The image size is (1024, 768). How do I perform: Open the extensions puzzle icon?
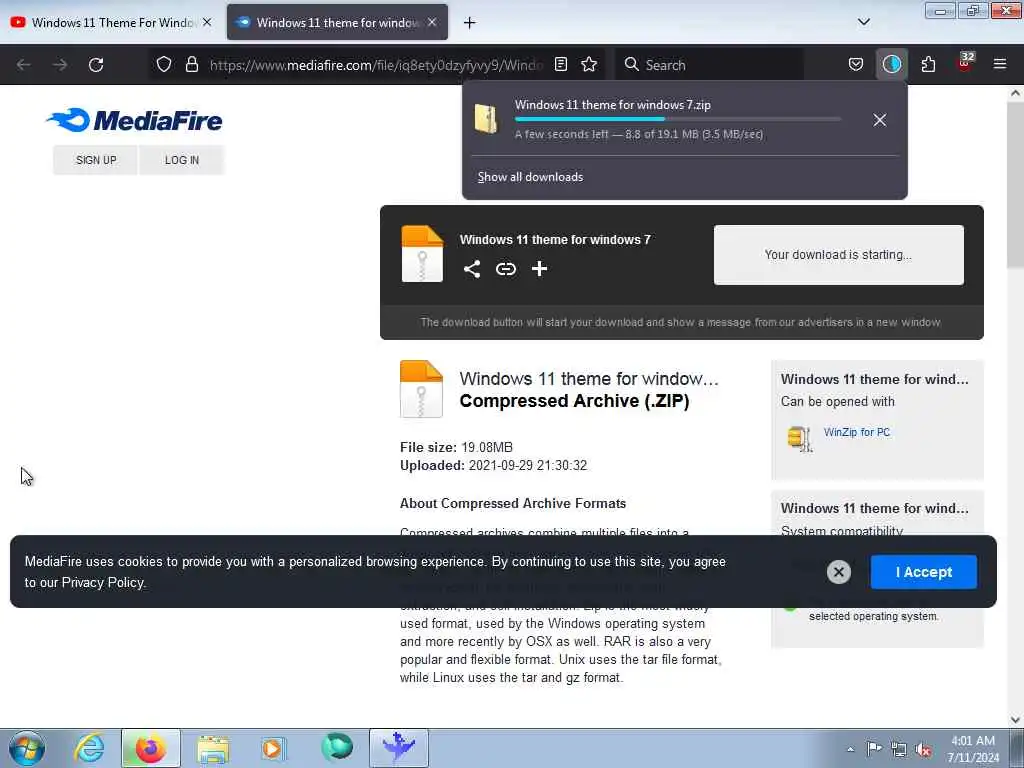click(928, 64)
